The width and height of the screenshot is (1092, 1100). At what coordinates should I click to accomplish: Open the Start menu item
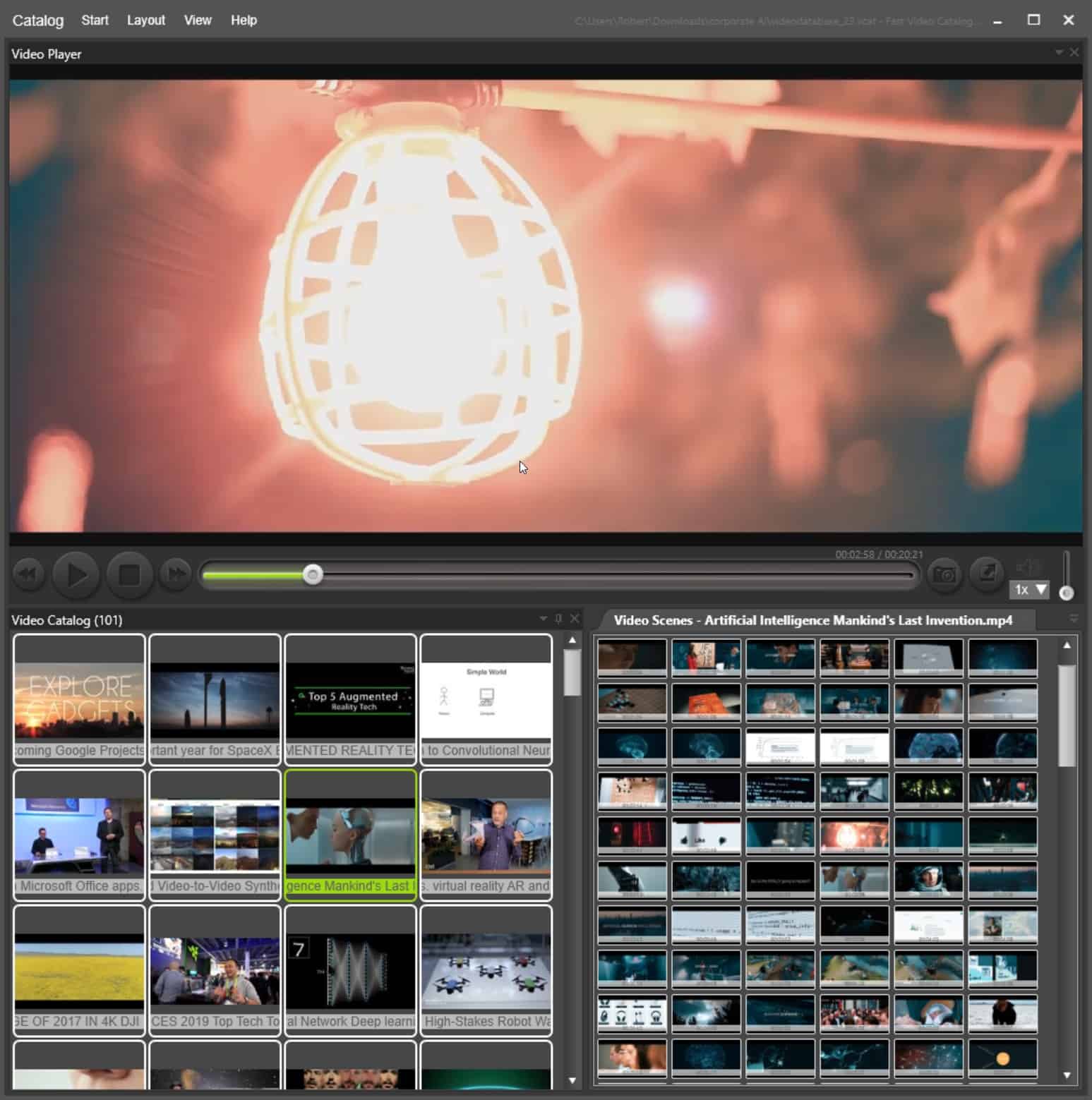coord(95,20)
